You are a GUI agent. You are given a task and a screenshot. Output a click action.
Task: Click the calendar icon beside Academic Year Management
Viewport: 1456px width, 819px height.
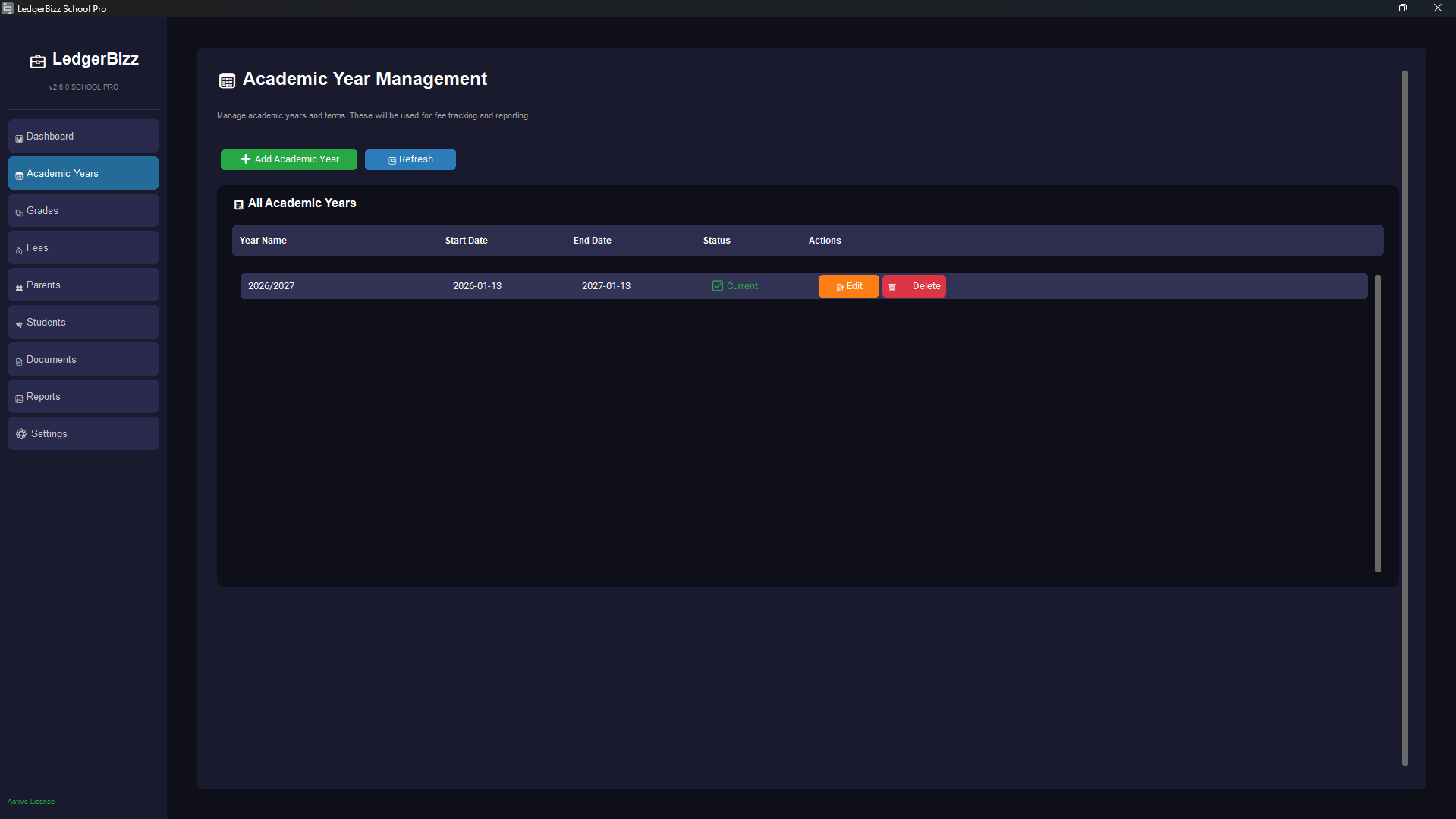(227, 80)
